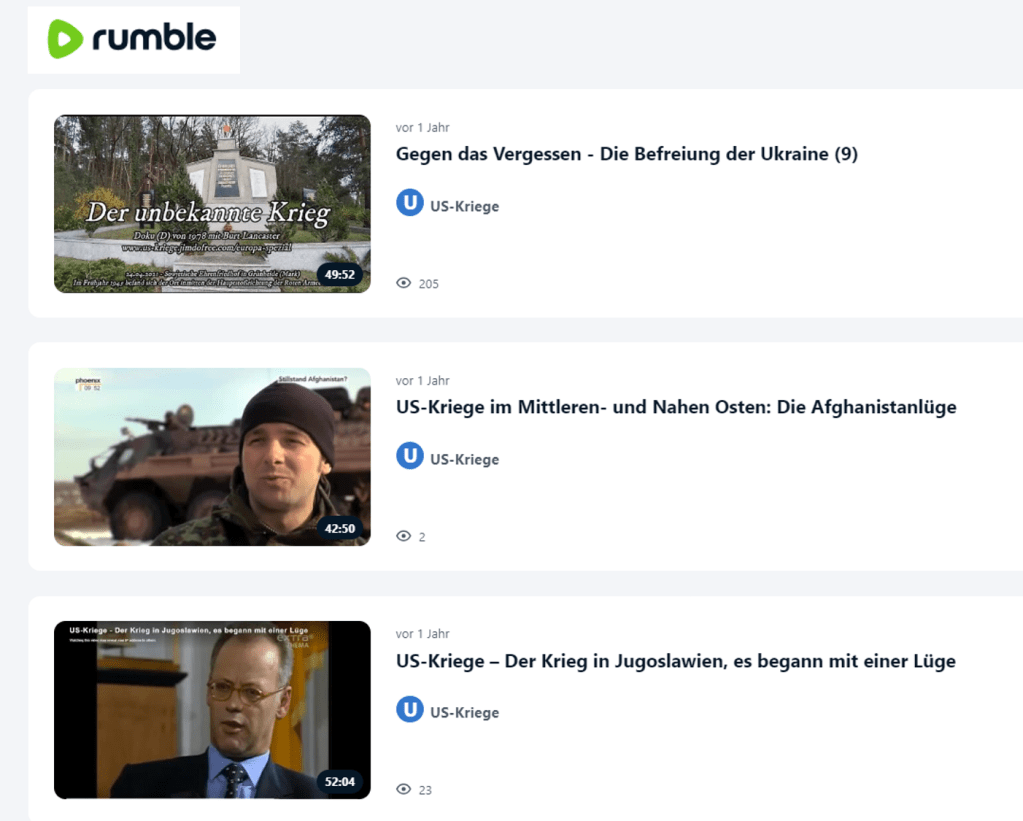The image size is (1023, 821).
Task: Visit US-Kriege channel name under Jugoslawien video
Action: tap(464, 712)
